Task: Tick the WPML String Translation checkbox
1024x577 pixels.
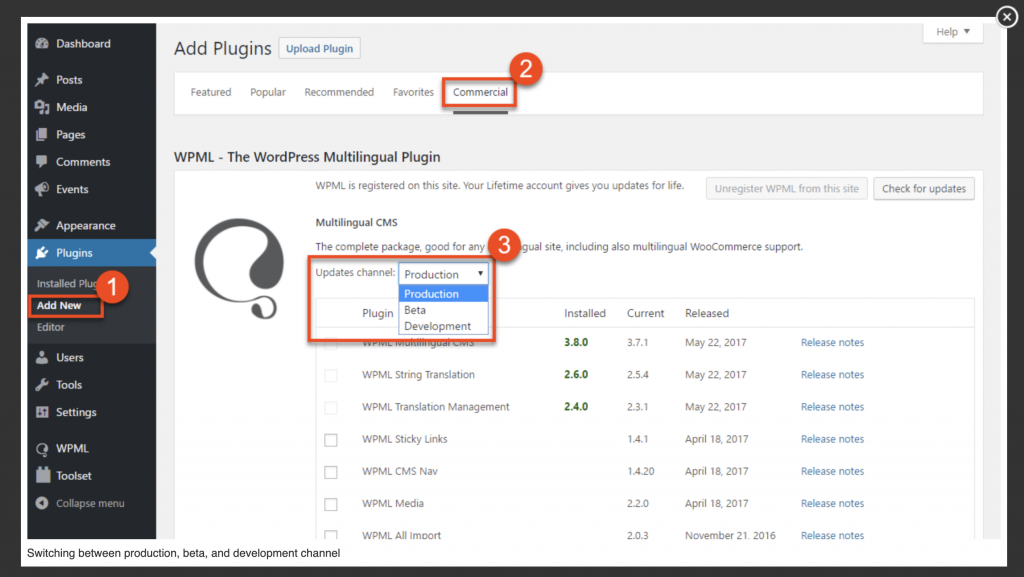Action: click(331, 375)
